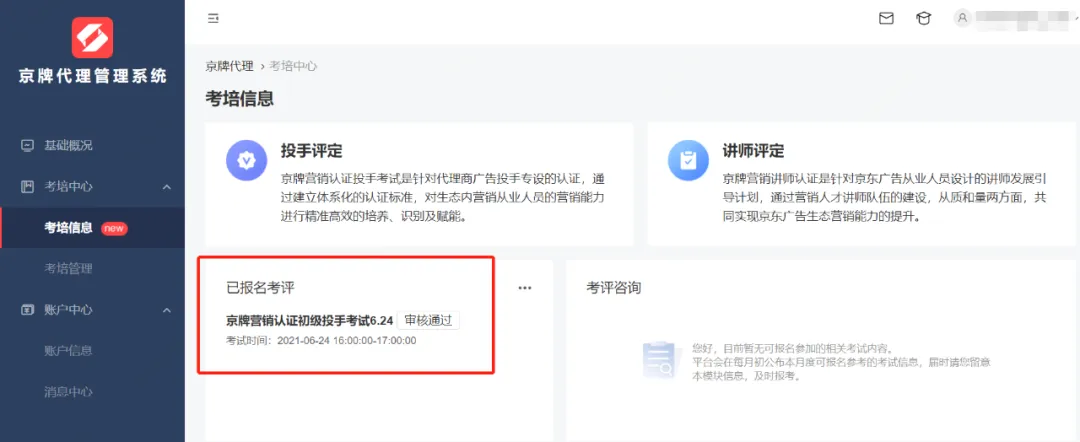Image resolution: width=1080 pixels, height=442 pixels.
Task: Collapse the 考培中心 menu chevron
Action: (167, 187)
